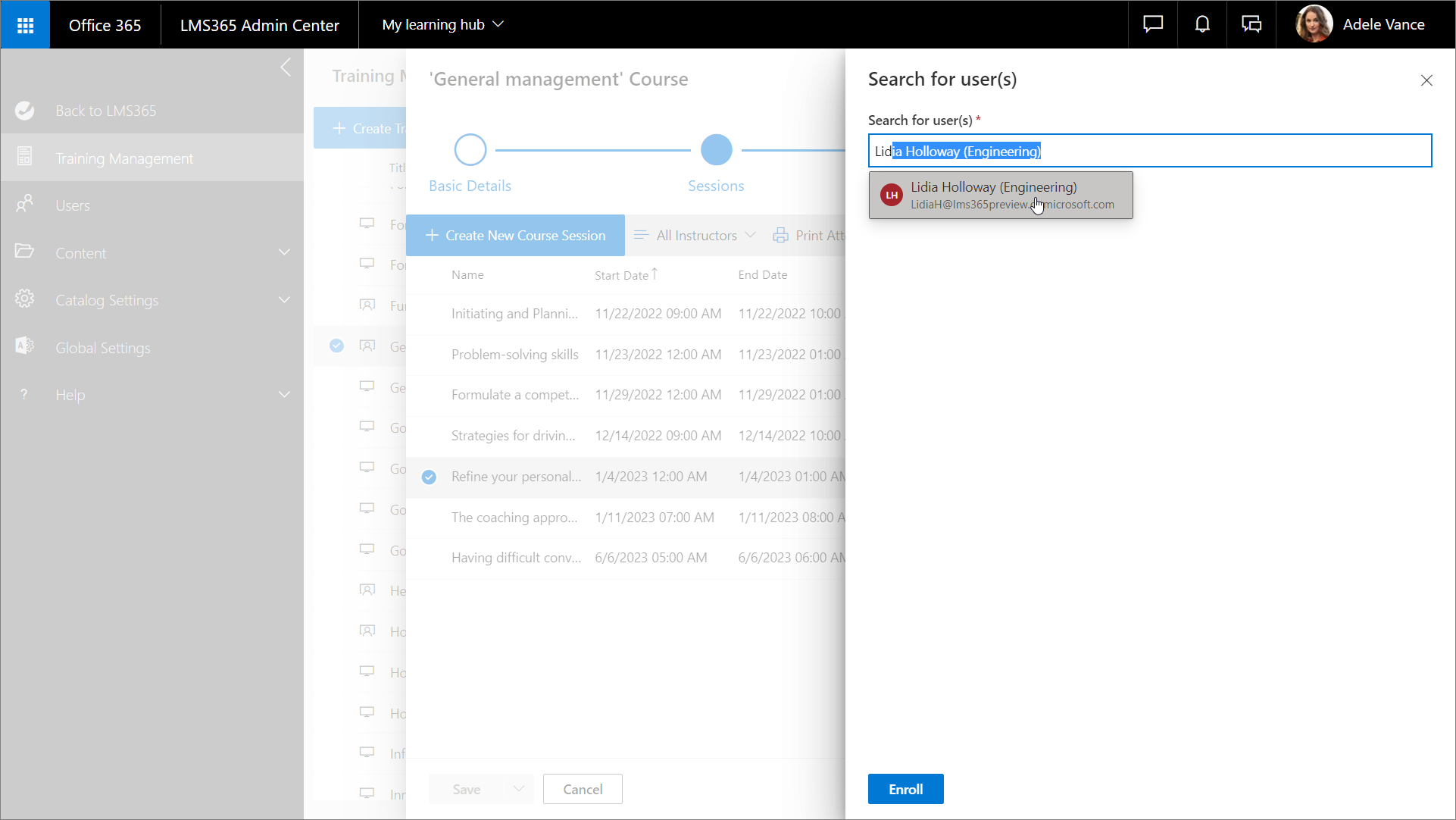
Task: Collapse the left navigation sidebar arrow
Action: [x=286, y=67]
